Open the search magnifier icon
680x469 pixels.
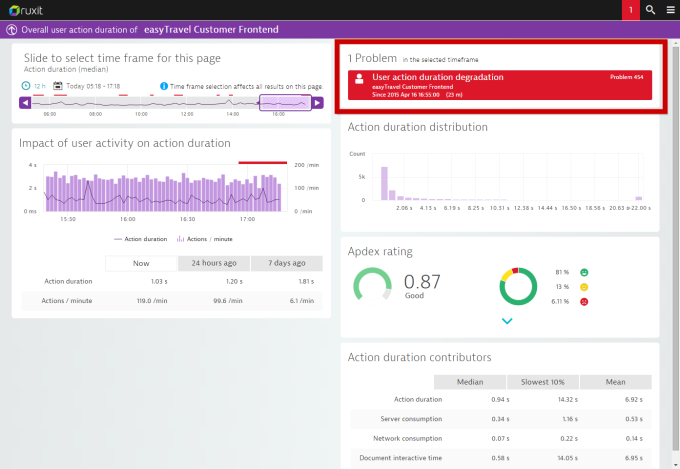point(650,10)
